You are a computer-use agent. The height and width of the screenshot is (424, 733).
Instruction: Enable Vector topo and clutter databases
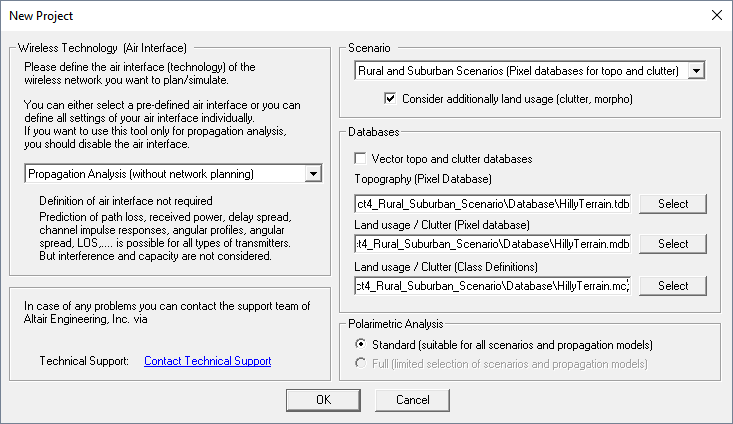pyautogui.click(x=361, y=158)
